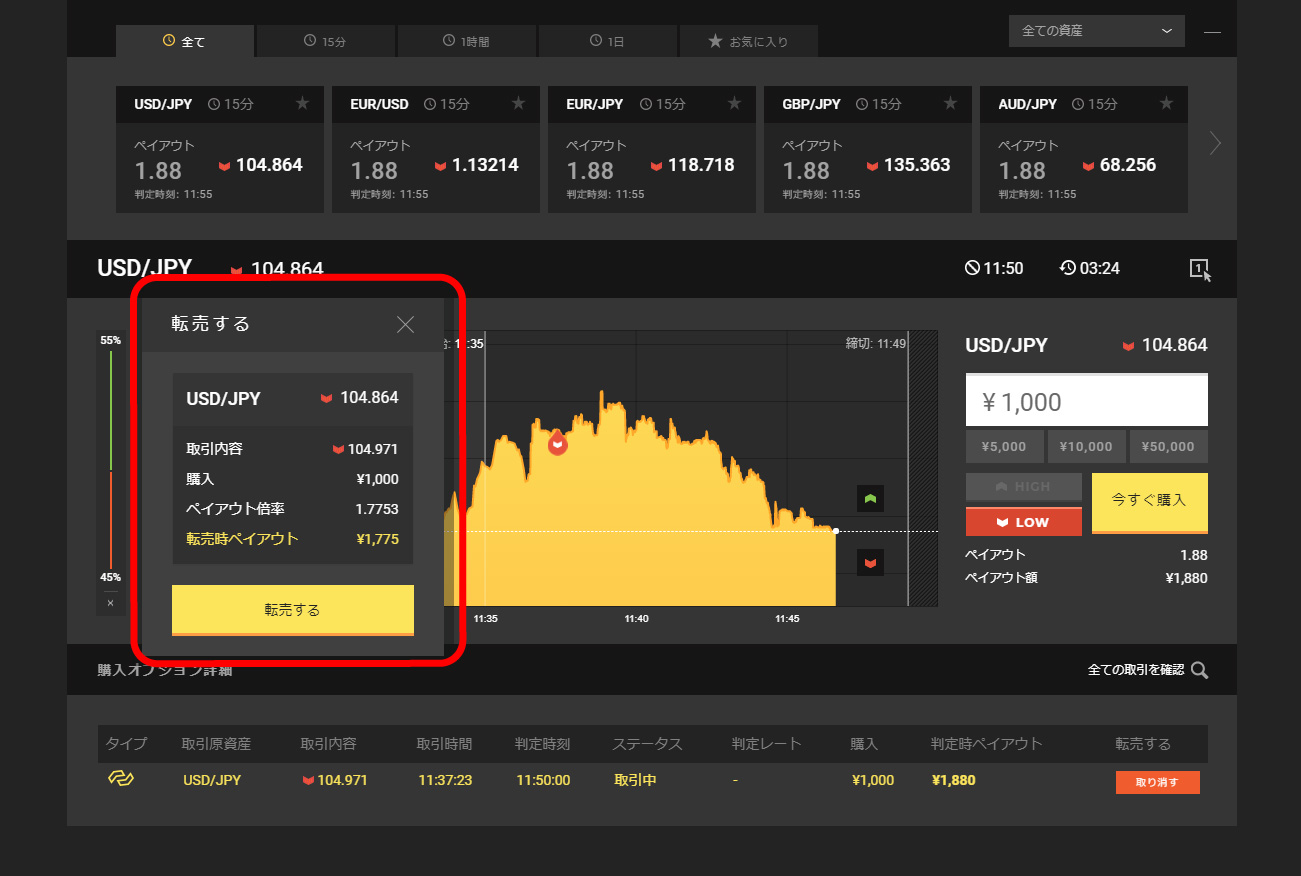
Task: Click the red LOW arrow on chart
Action: coord(870,564)
